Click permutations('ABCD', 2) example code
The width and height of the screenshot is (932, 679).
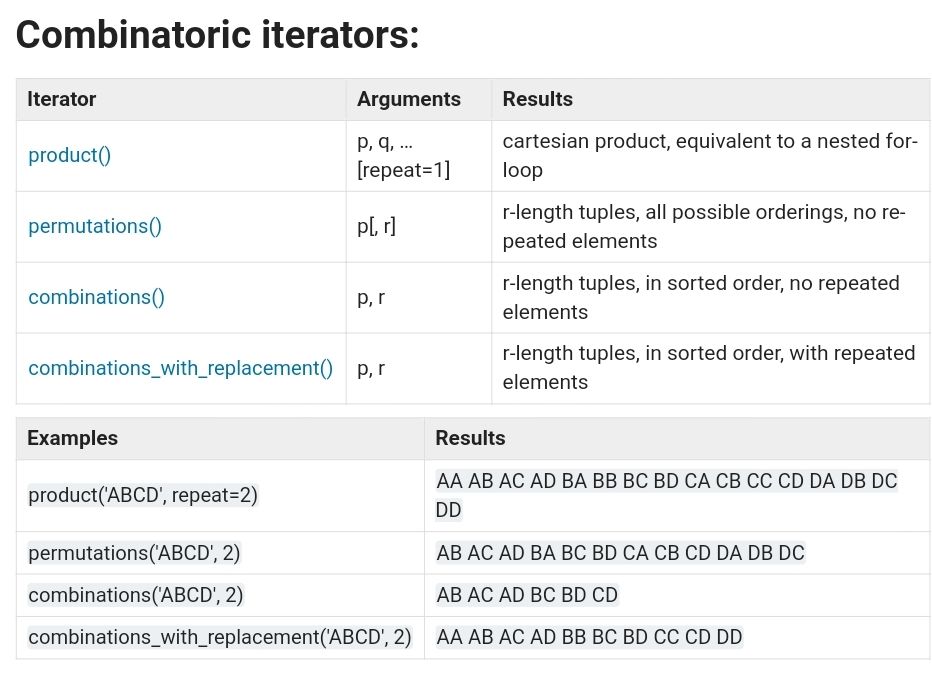click(134, 553)
